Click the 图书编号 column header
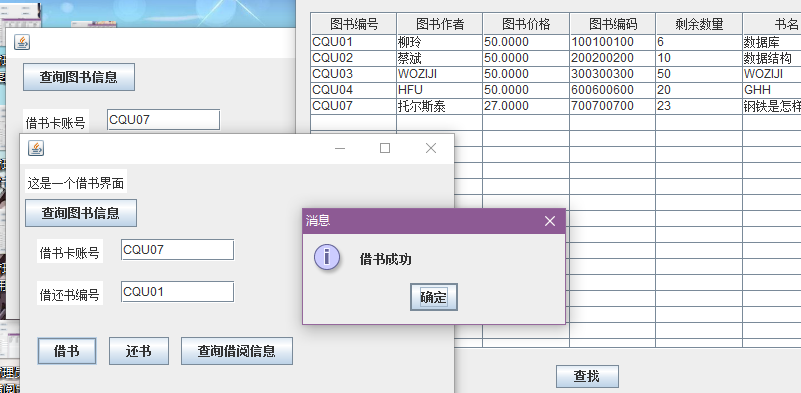This screenshot has height=393, width=801. [354, 24]
